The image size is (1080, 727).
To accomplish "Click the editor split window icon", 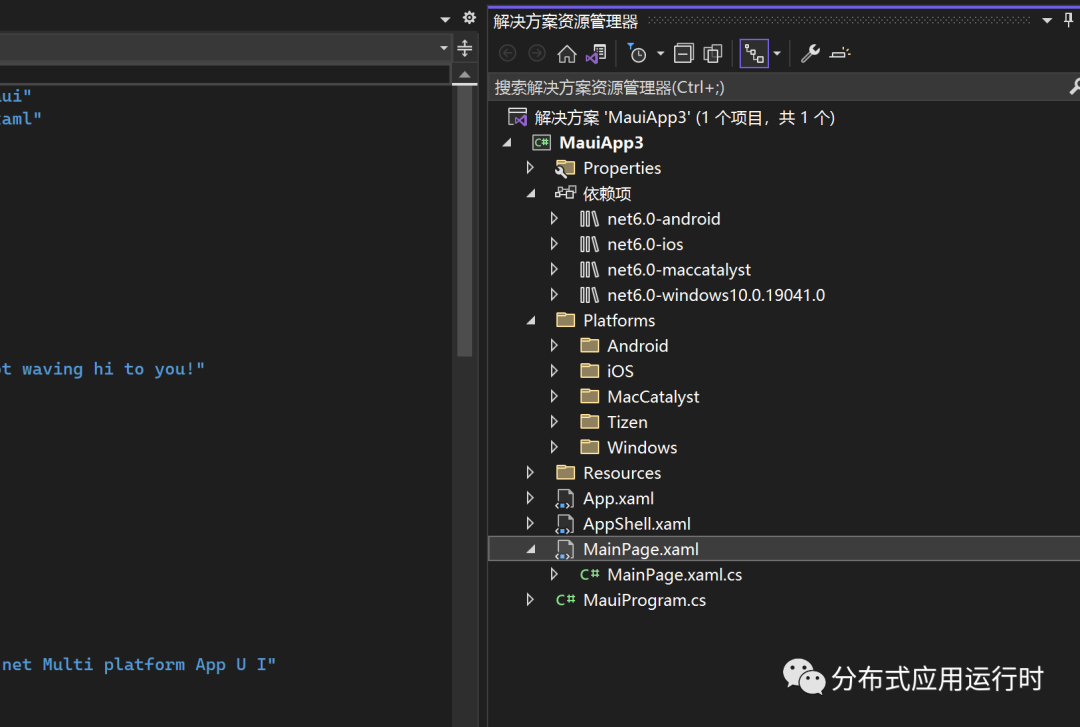I will (x=465, y=48).
